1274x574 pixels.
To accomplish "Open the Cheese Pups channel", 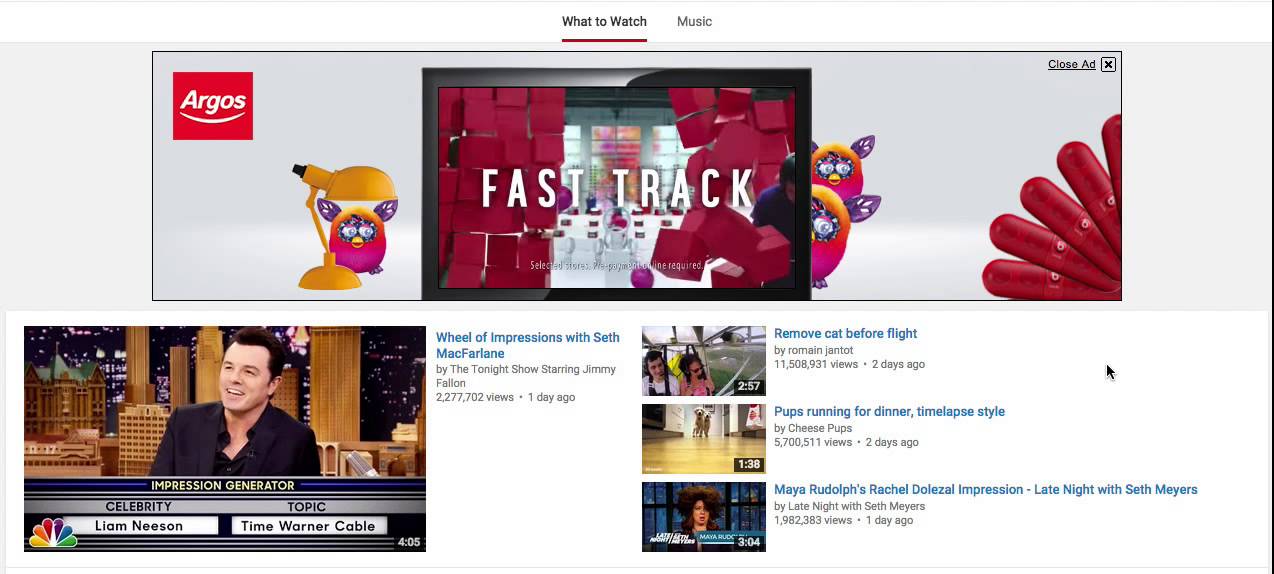I will tap(820, 428).
